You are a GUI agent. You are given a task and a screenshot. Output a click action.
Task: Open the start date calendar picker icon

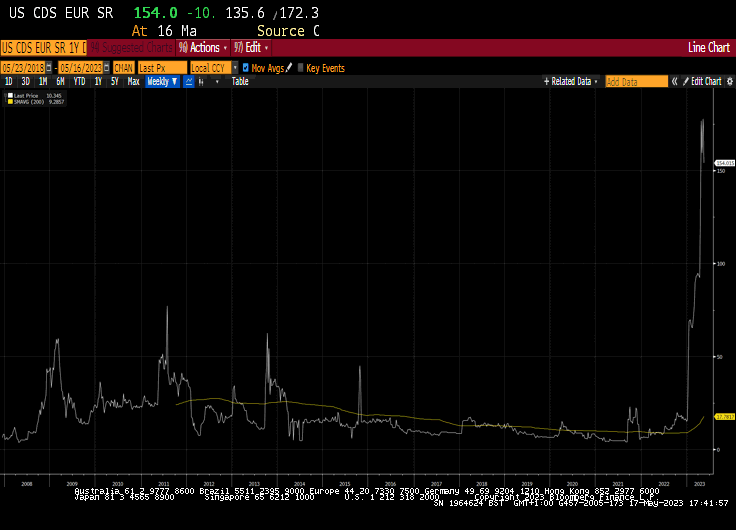(x=49, y=68)
